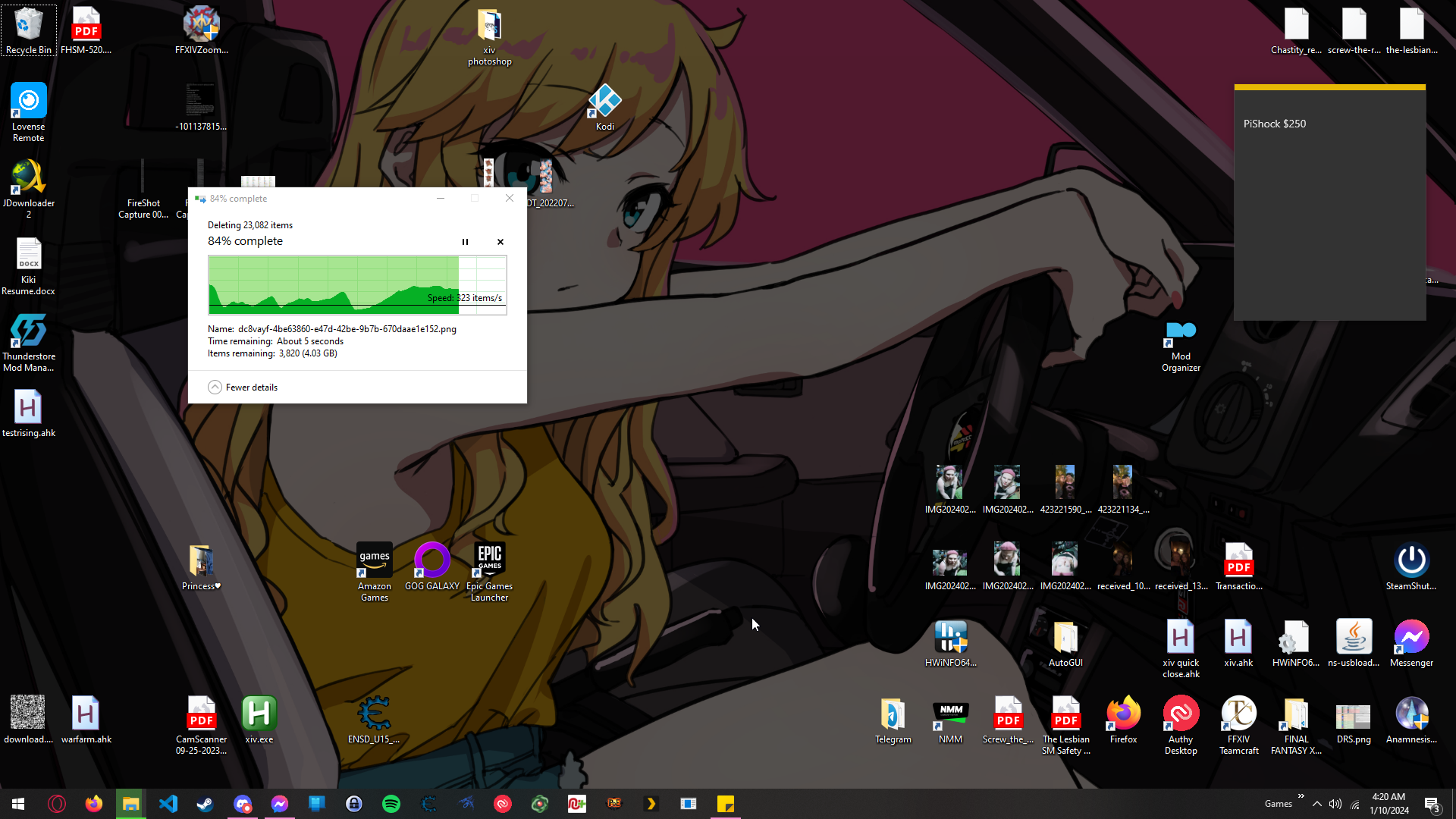Click the PiShock $250 sticky note
Screen dimensions: 1456x819
(1330, 202)
